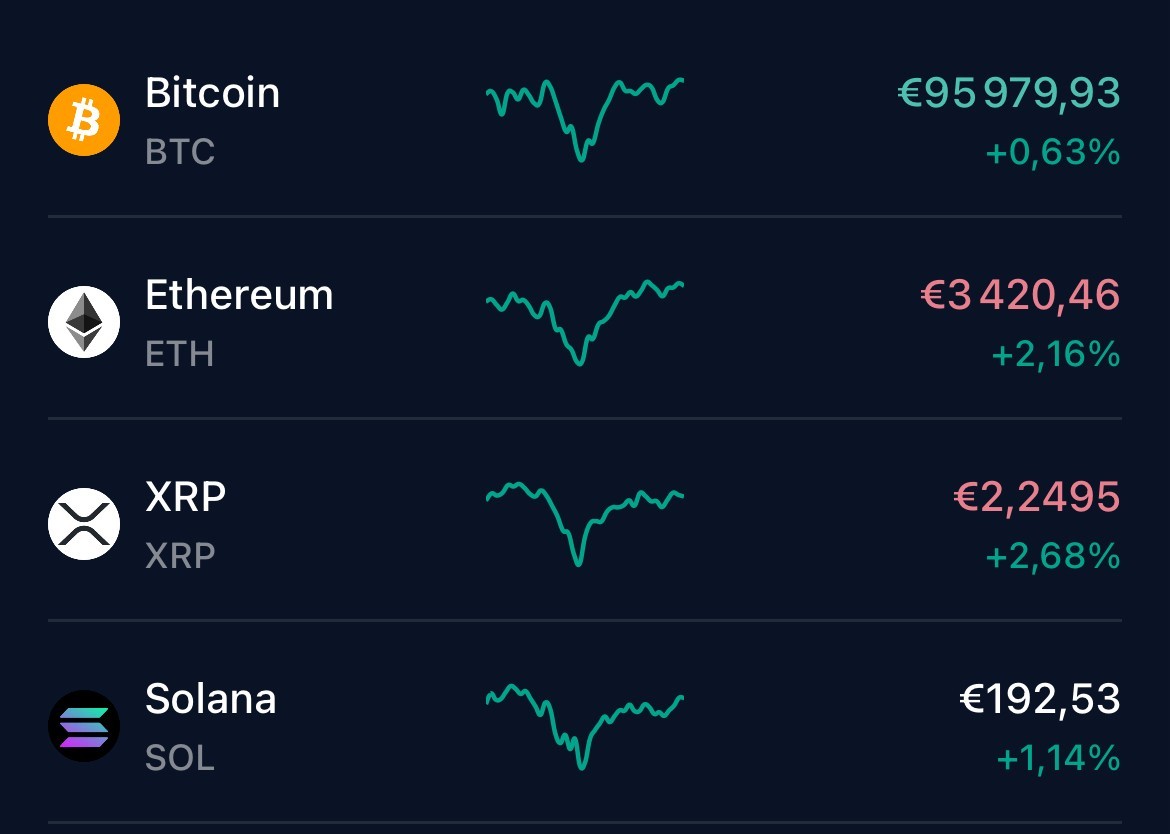The width and height of the screenshot is (1170, 834).
Task: Tap the Ethereum diamond logo icon
Action: [84, 322]
